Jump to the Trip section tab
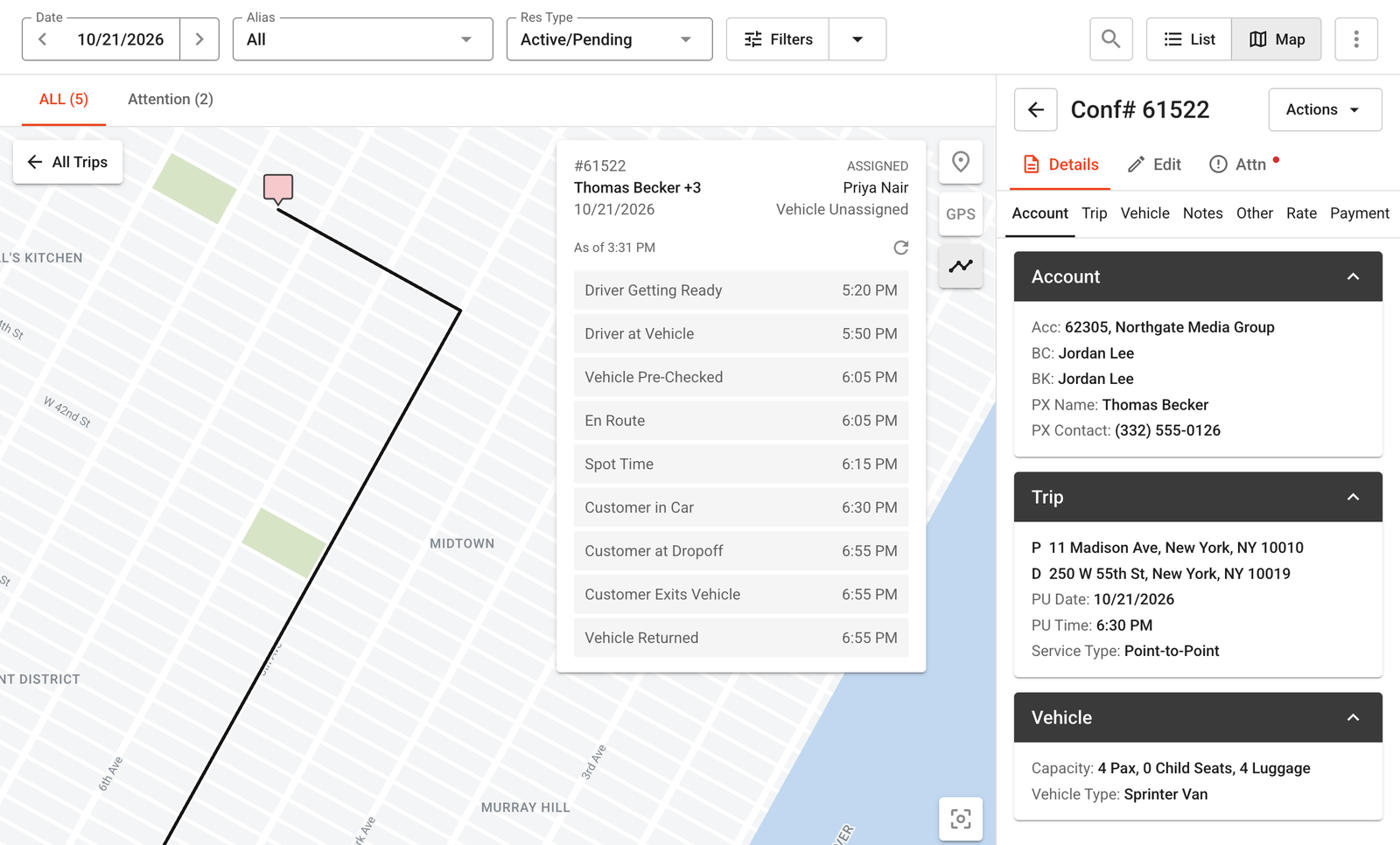This screenshot has height=845, width=1400. 1094,213
